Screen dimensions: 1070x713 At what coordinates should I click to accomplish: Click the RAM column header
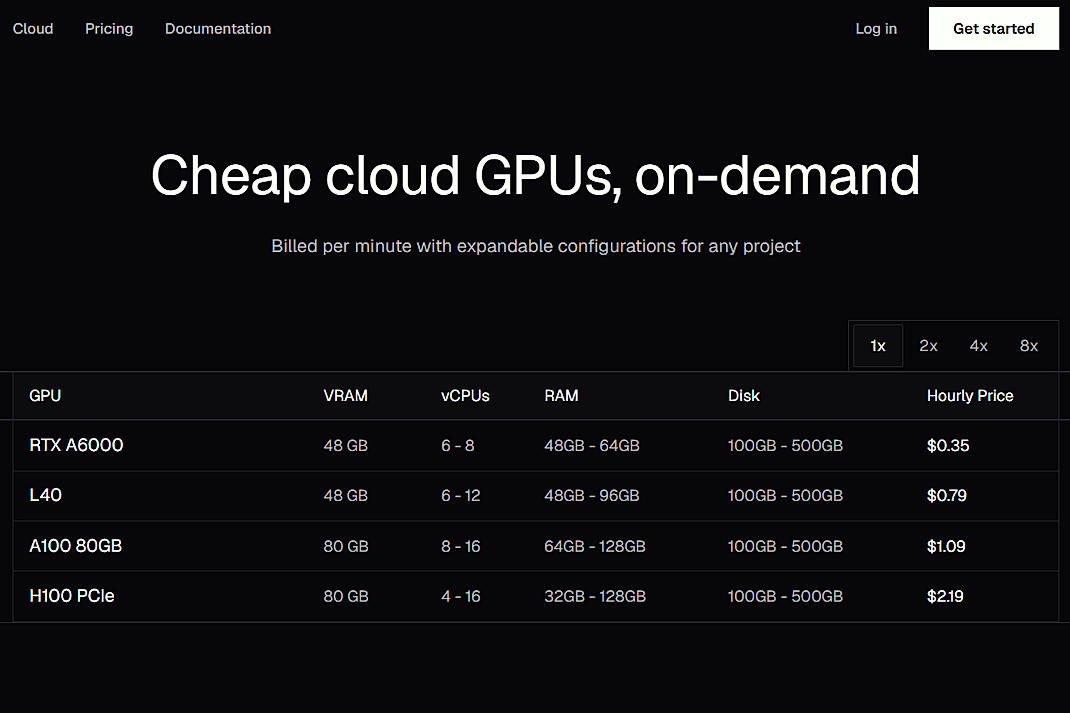pyautogui.click(x=561, y=396)
